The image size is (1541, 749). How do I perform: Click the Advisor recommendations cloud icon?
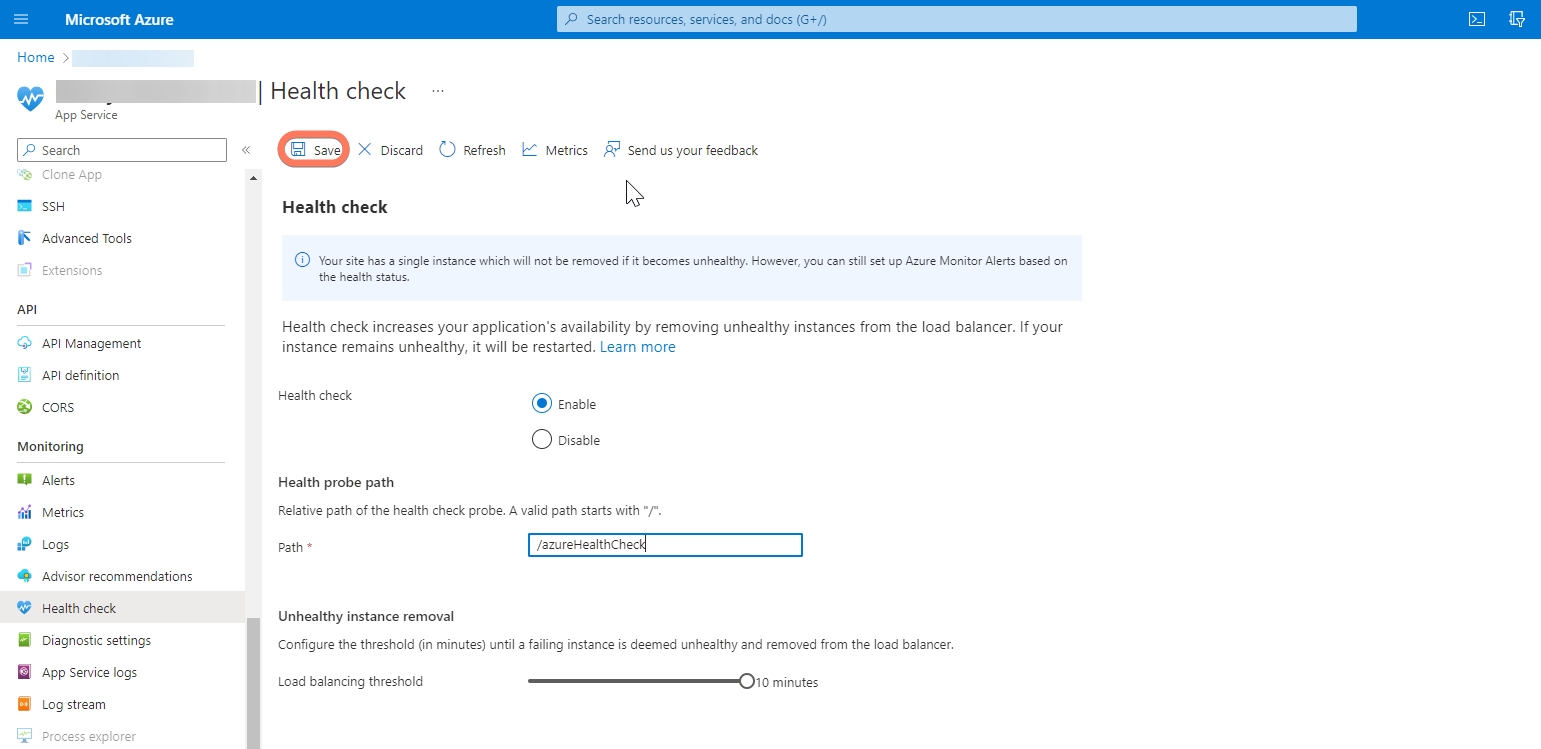[25, 576]
